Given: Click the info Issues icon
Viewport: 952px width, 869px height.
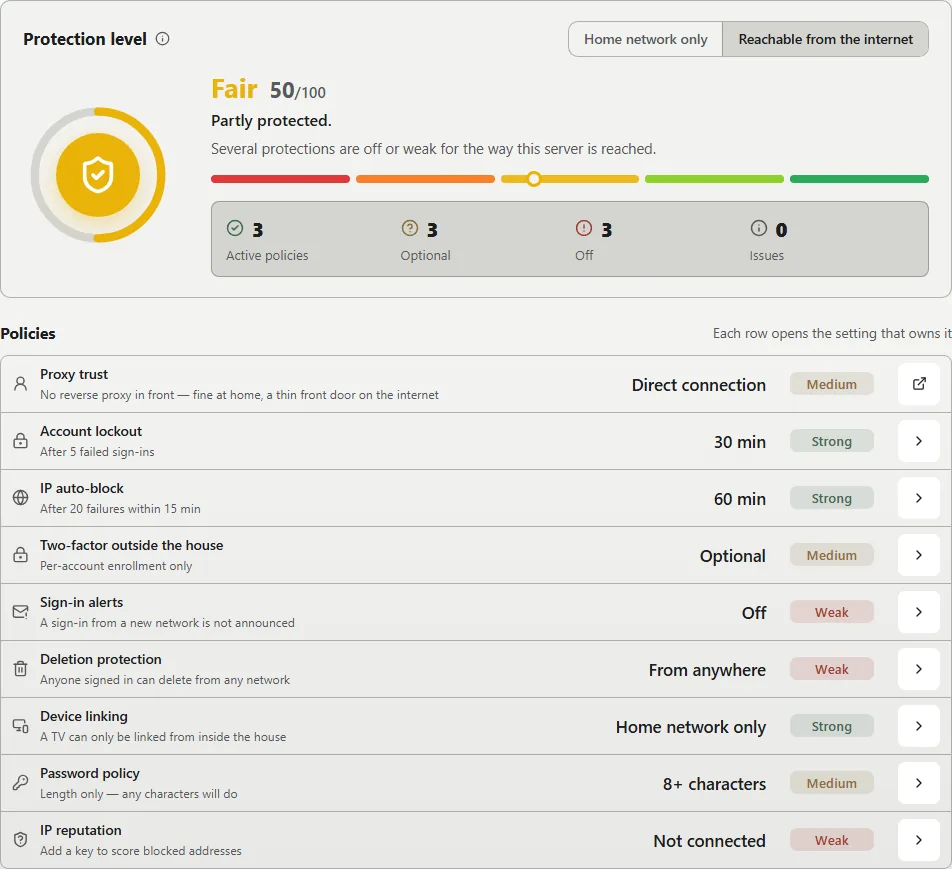Looking at the screenshot, I should [x=758, y=228].
